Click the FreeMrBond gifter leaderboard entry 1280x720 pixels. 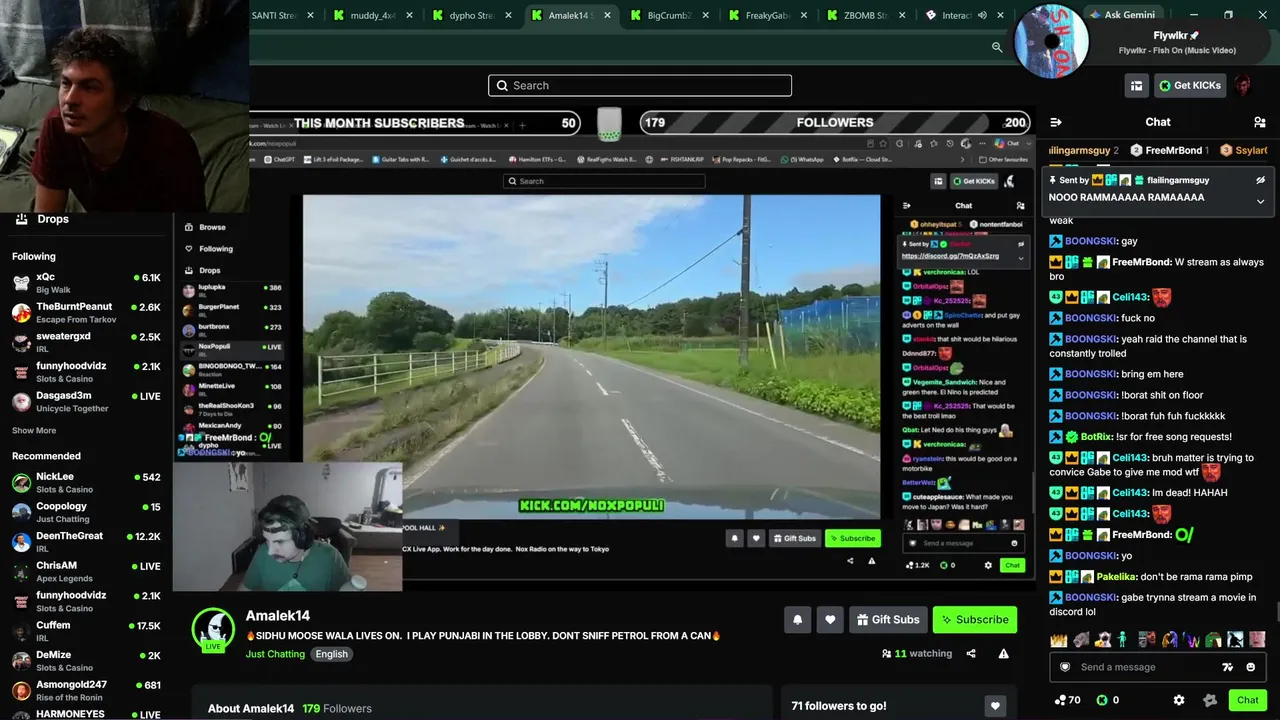[x=1170, y=150]
